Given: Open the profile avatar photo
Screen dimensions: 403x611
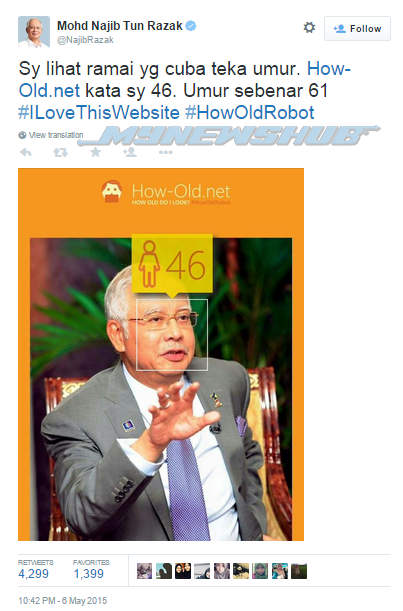Looking at the screenshot, I should (x=34, y=32).
